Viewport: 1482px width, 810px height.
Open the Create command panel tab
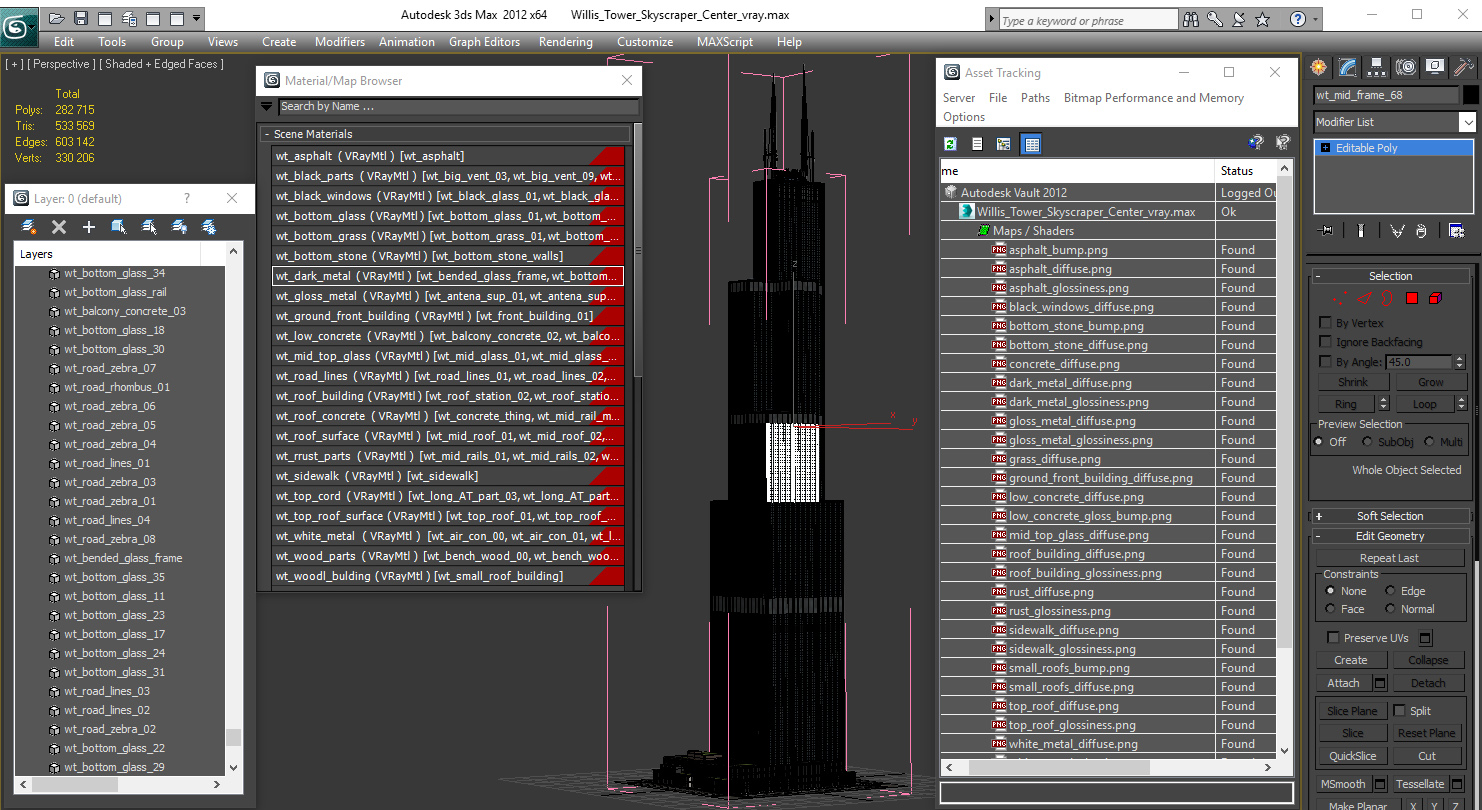(1319, 67)
